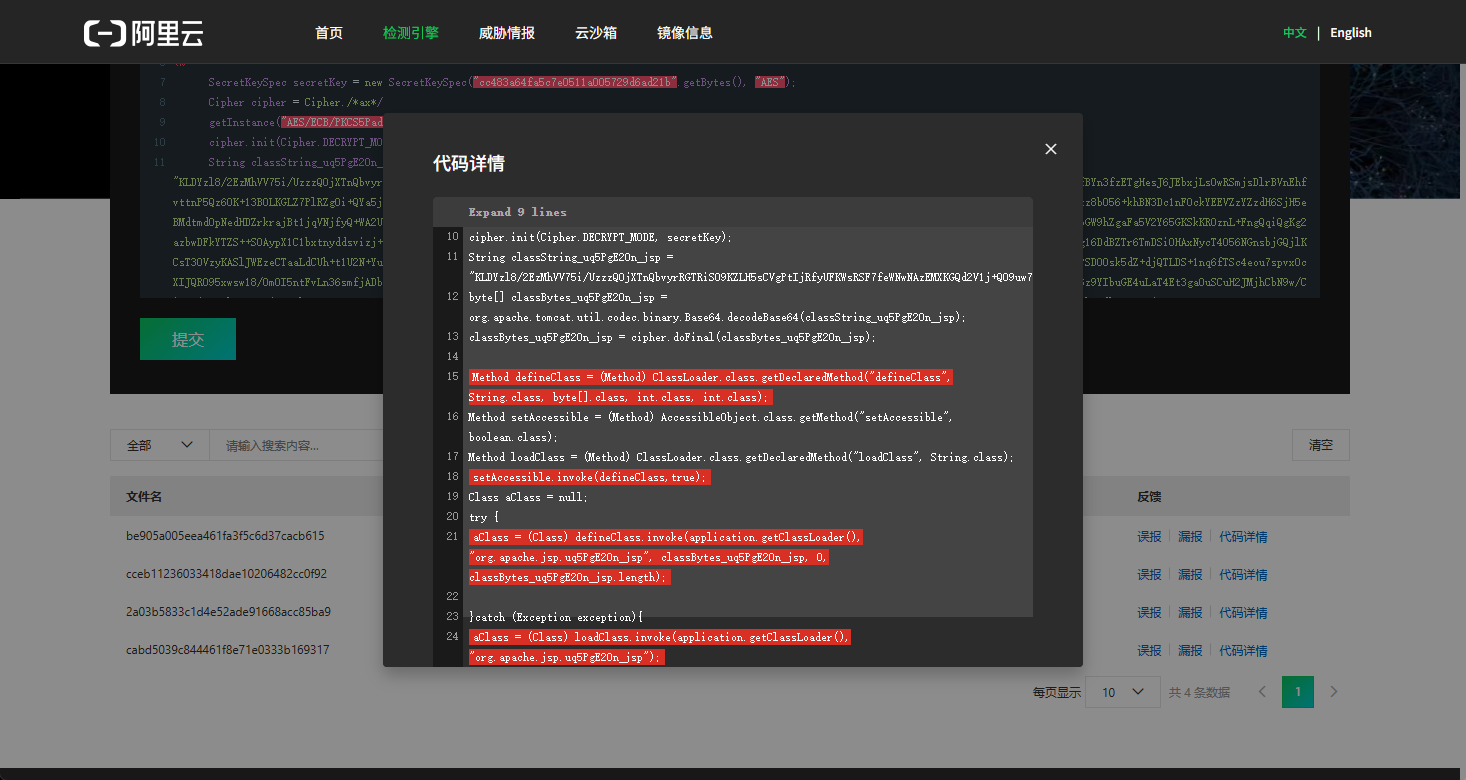Screen dimensions: 1466x780
Task: Click line 10 cipher.init code
Action: pos(601,237)
